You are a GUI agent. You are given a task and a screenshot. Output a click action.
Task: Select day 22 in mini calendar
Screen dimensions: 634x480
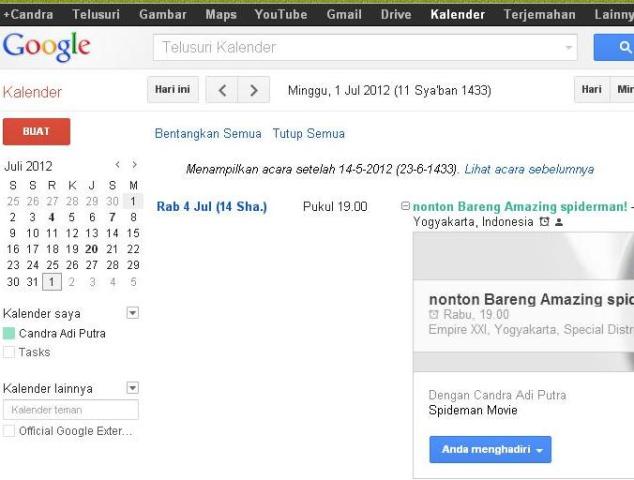[x=133, y=249]
